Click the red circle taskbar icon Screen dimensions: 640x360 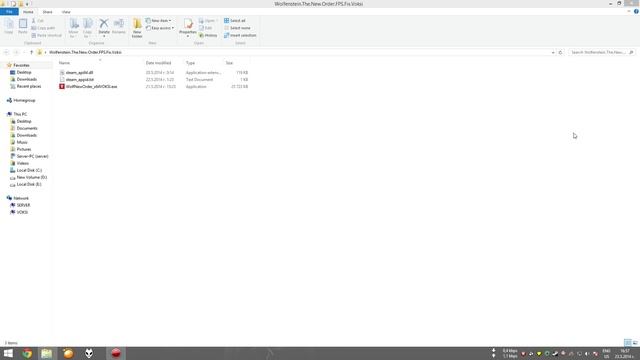116,353
